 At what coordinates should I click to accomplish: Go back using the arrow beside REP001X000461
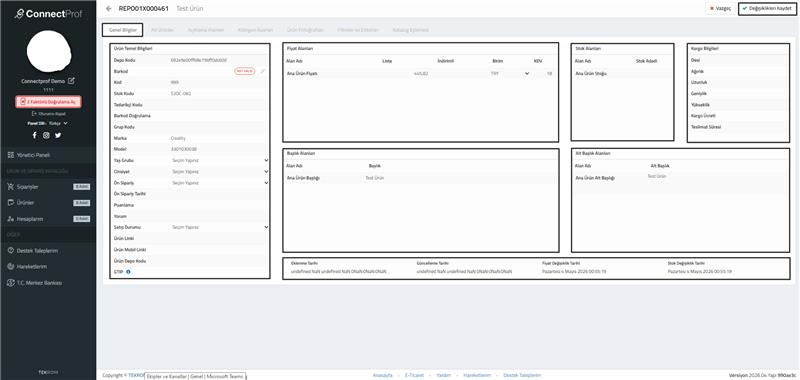(x=108, y=9)
